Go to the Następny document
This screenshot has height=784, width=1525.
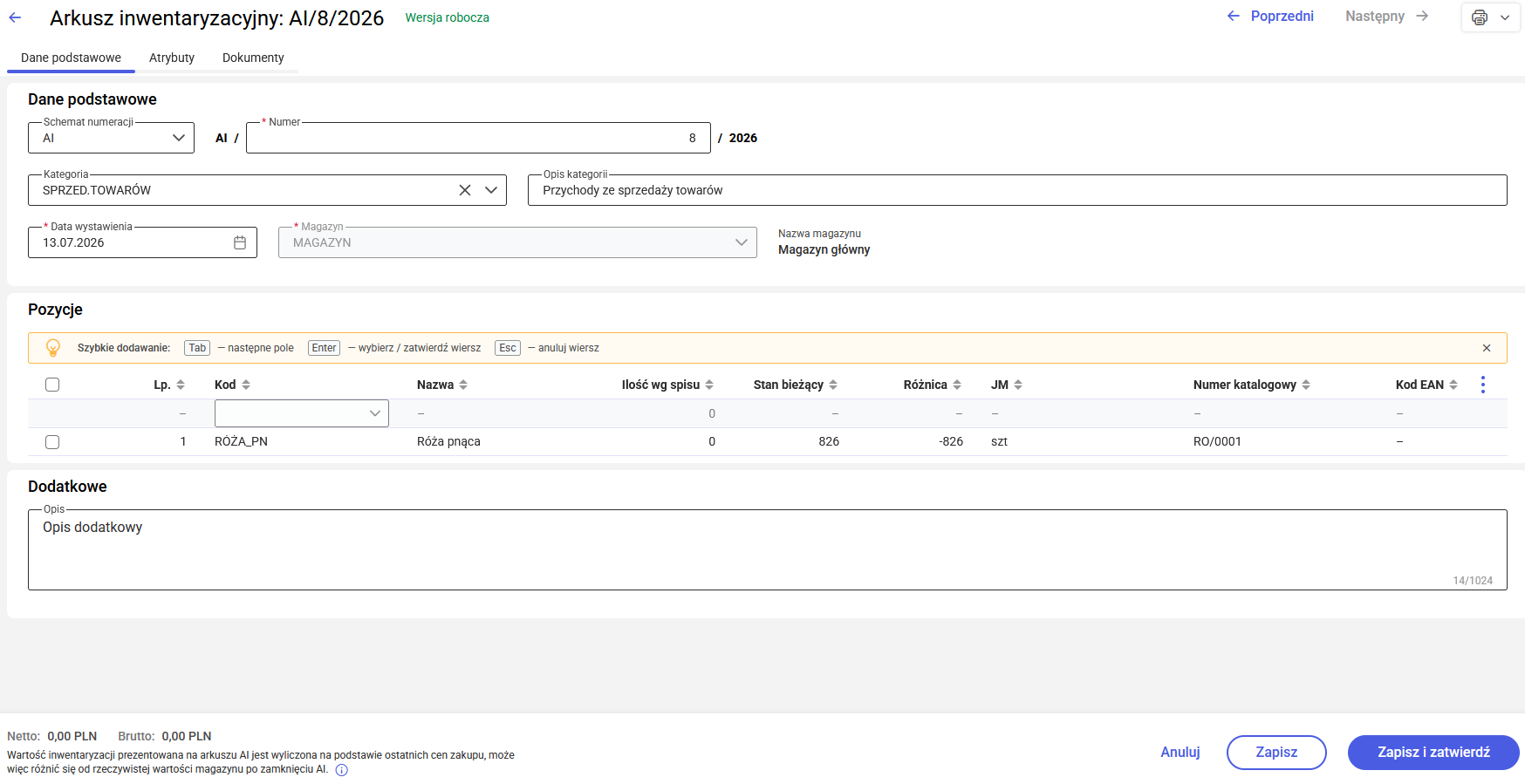point(1386,16)
